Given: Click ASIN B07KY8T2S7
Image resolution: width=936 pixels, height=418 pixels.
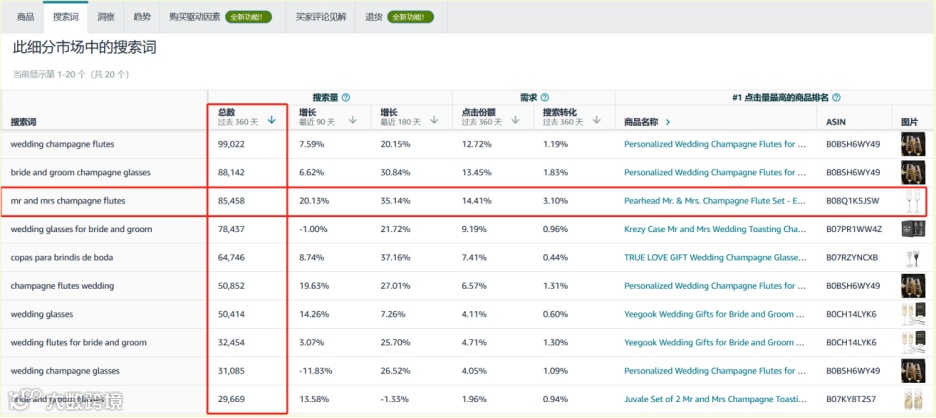Looking at the screenshot, I should coord(851,399).
